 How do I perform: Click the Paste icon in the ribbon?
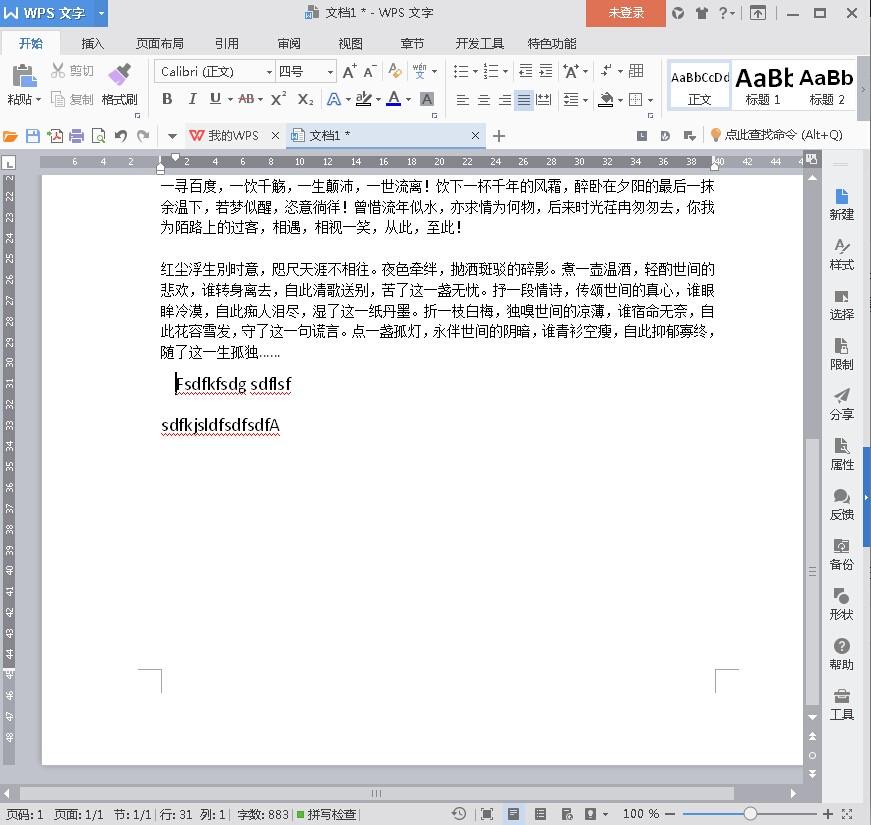coord(24,76)
